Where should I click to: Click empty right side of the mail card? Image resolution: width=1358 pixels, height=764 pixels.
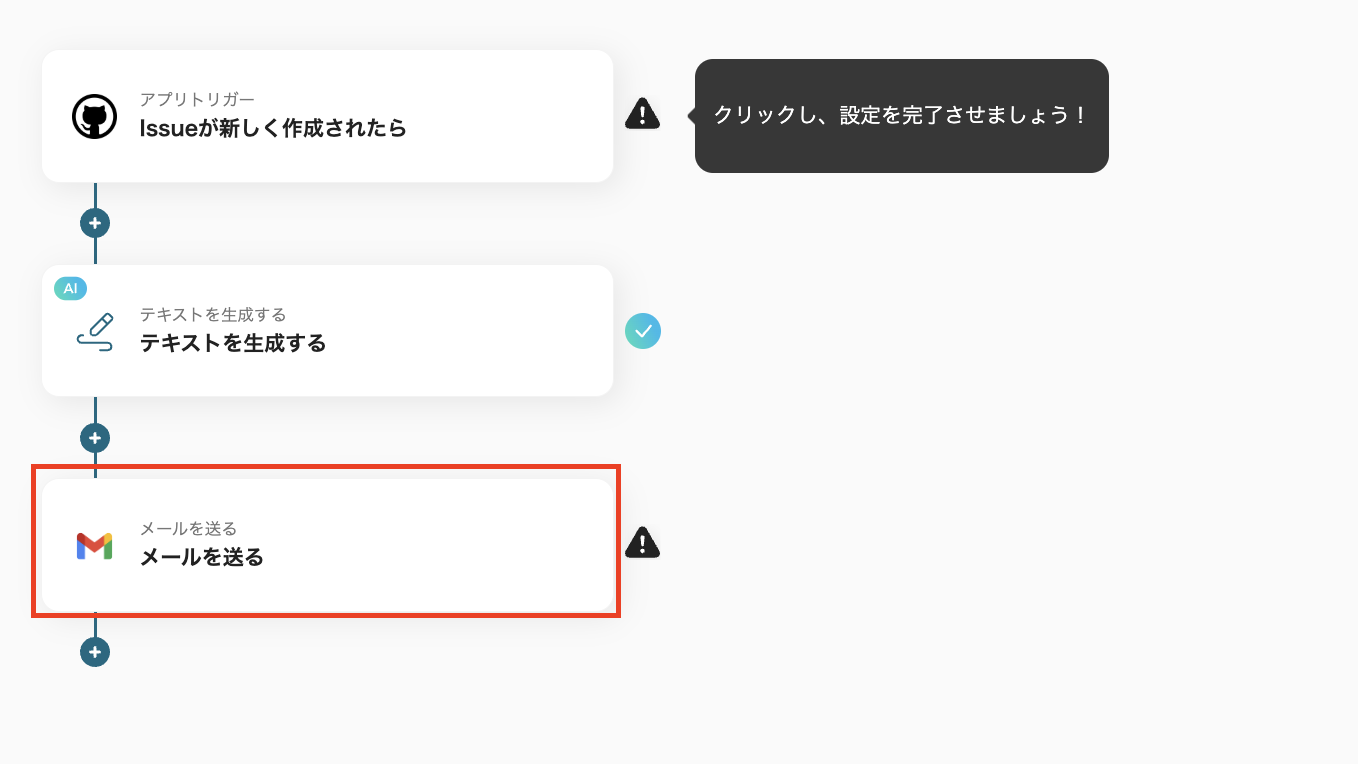480,546
